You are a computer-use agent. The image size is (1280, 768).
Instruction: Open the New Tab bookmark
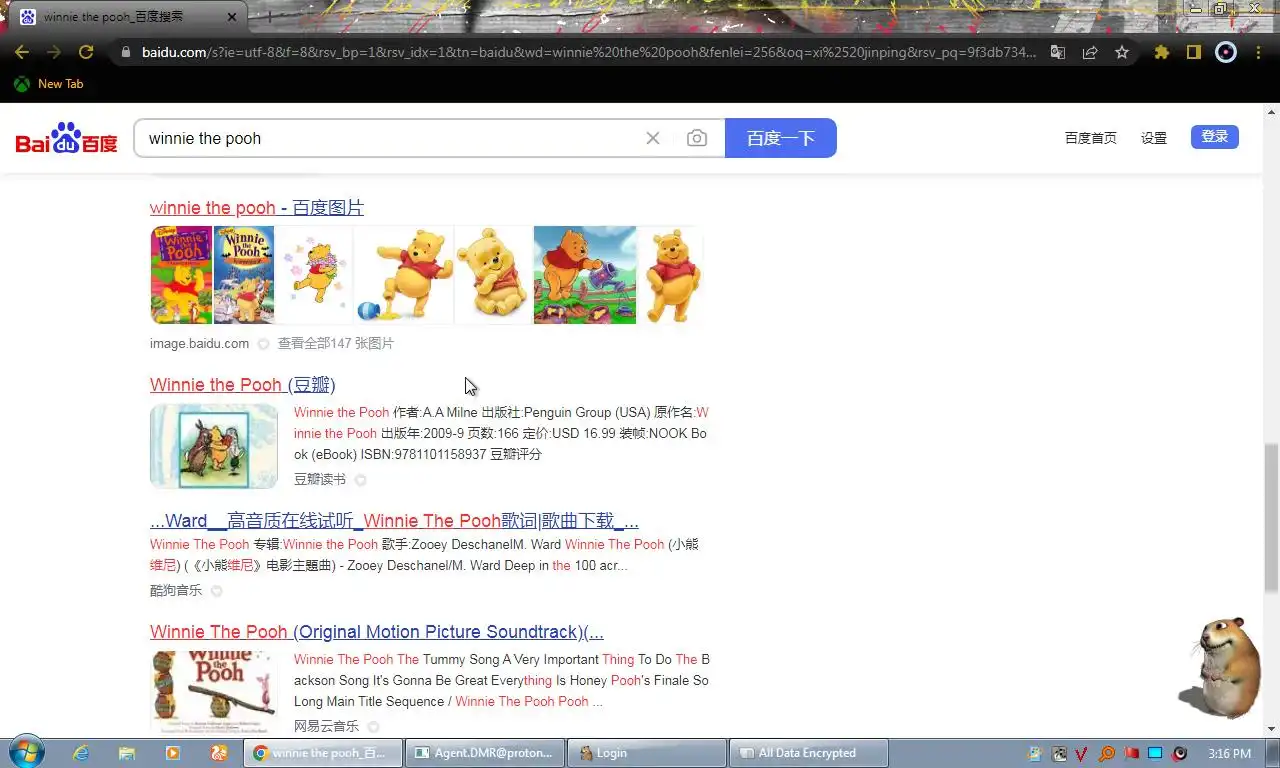pyautogui.click(x=48, y=84)
